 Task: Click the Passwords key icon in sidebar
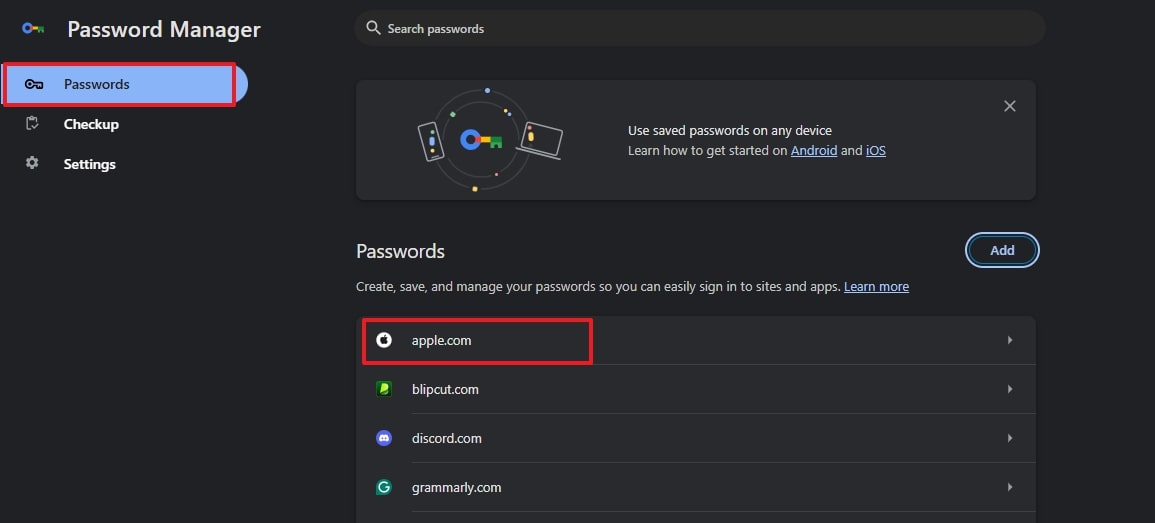pos(34,85)
